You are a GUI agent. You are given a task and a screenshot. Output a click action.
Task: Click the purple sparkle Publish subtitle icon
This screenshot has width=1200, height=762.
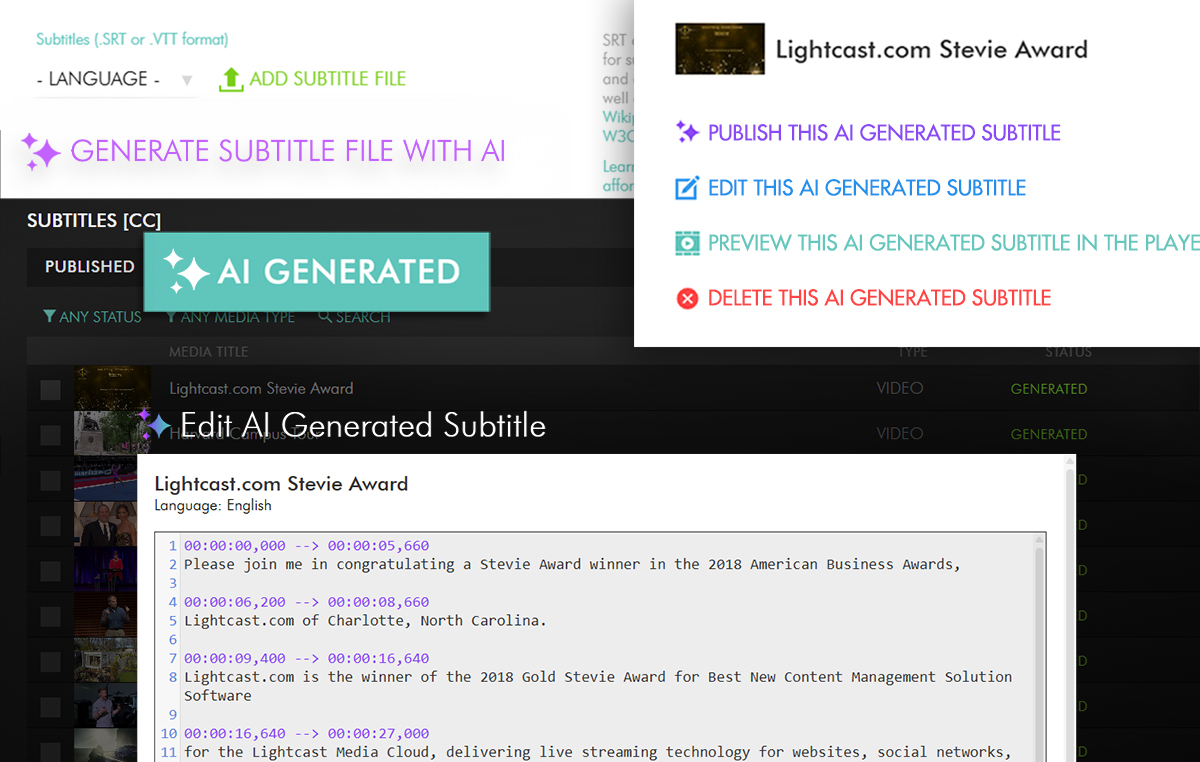[x=687, y=133]
